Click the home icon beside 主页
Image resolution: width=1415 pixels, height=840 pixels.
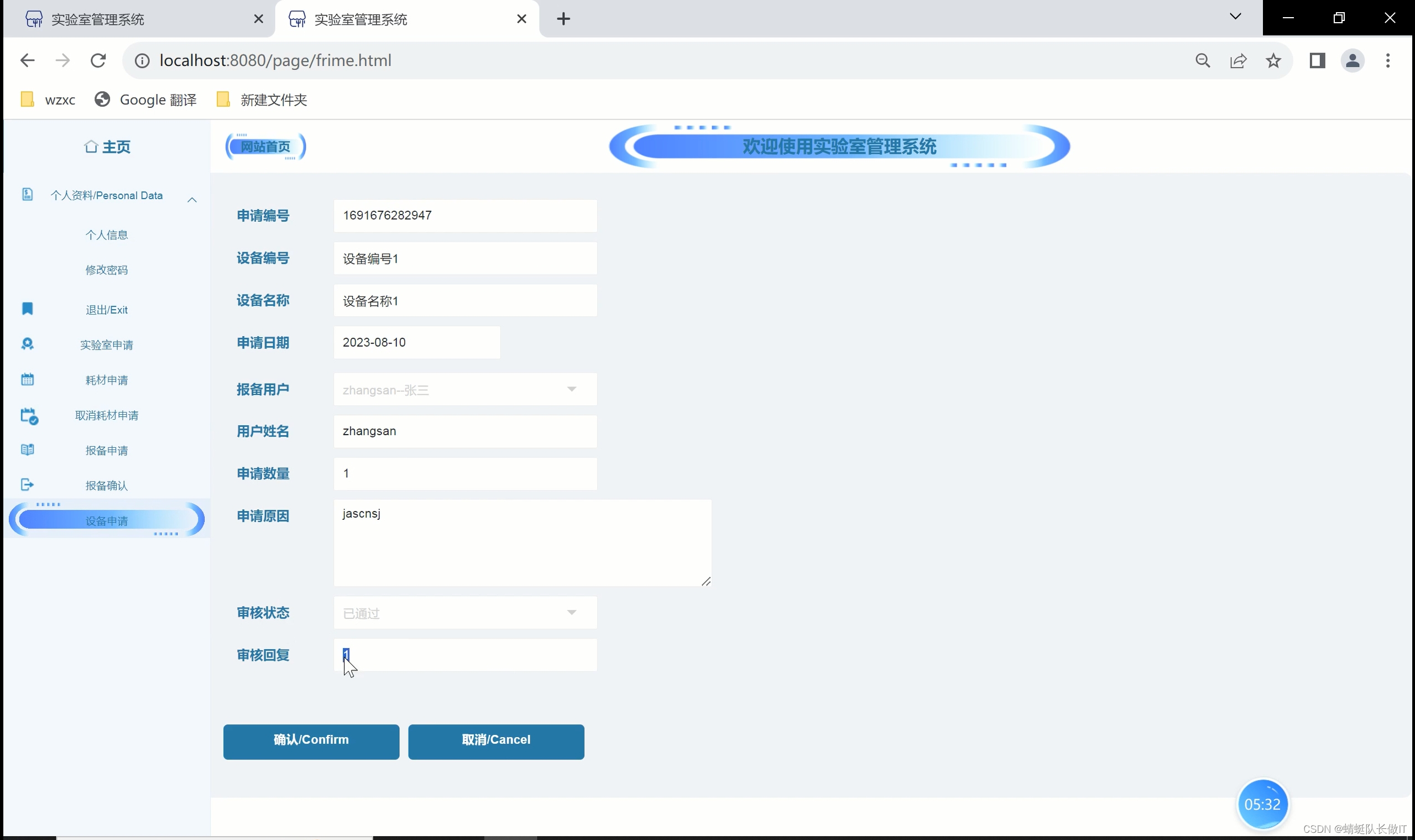coord(91,147)
